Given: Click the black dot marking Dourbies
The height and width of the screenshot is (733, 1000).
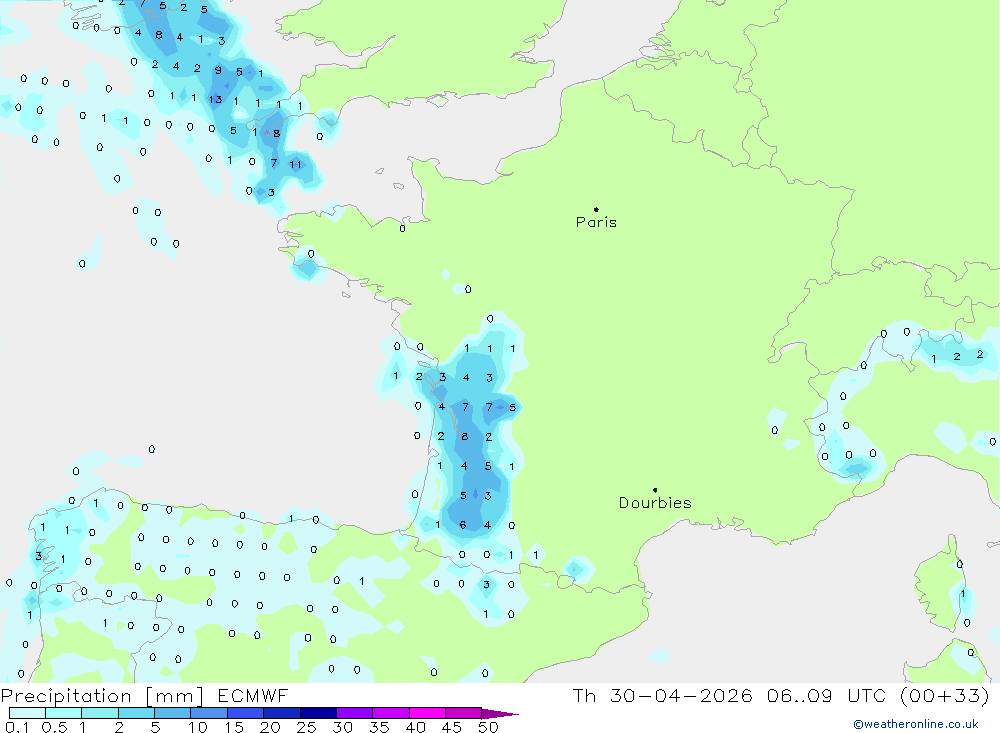Looking at the screenshot, I should [x=655, y=490].
